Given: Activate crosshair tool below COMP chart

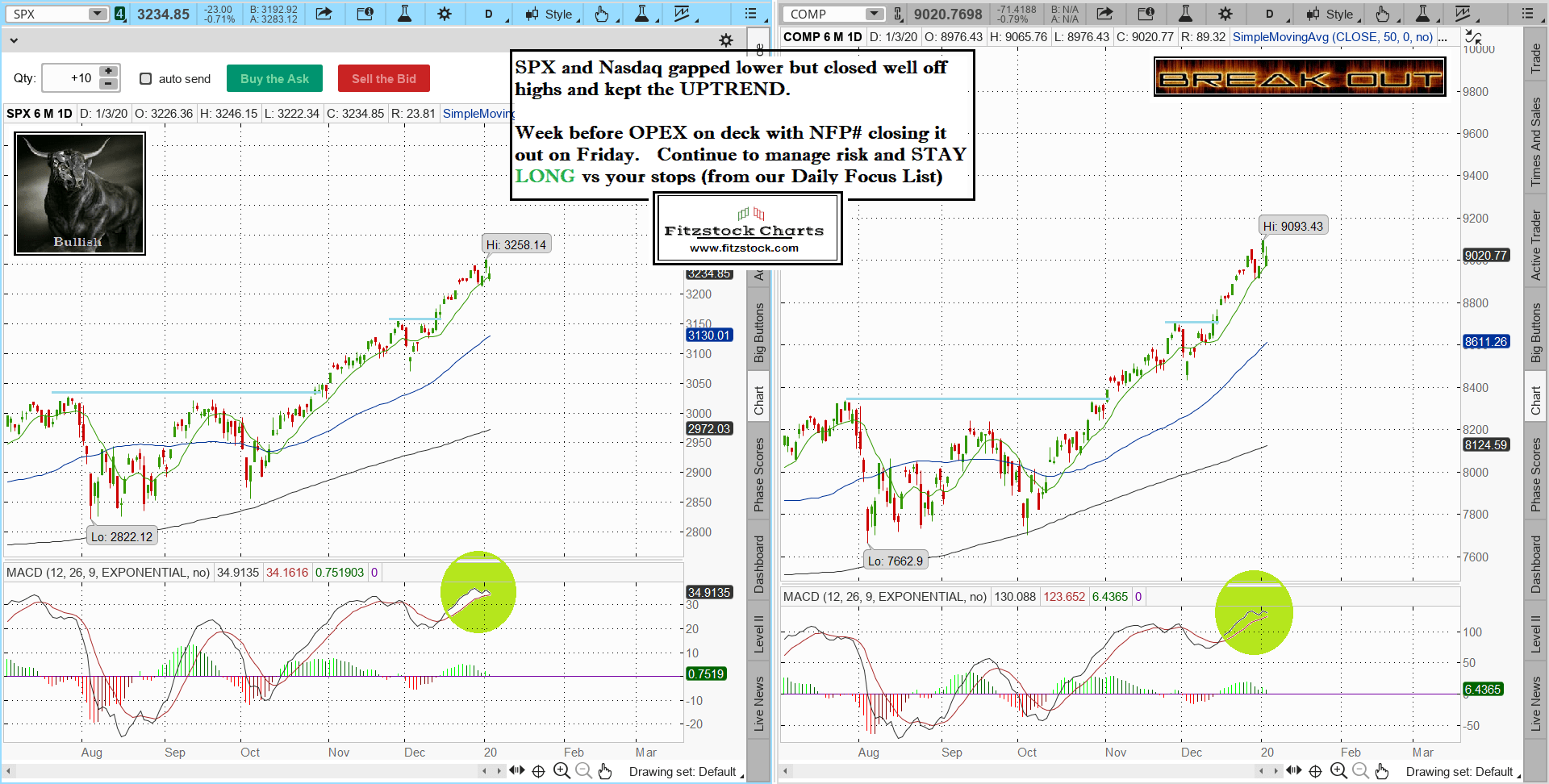Looking at the screenshot, I should coord(1315,771).
